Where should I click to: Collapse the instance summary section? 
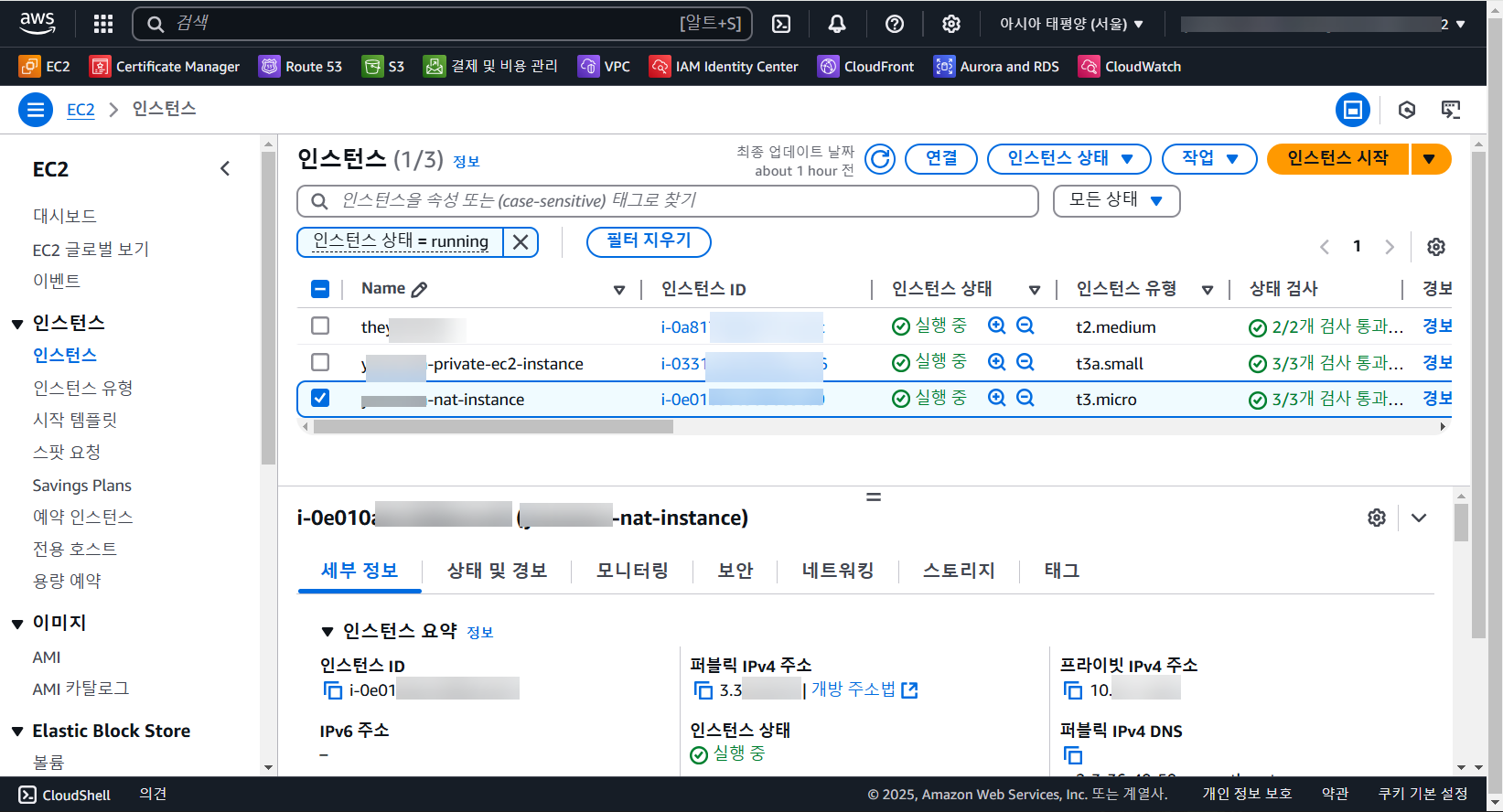(327, 632)
